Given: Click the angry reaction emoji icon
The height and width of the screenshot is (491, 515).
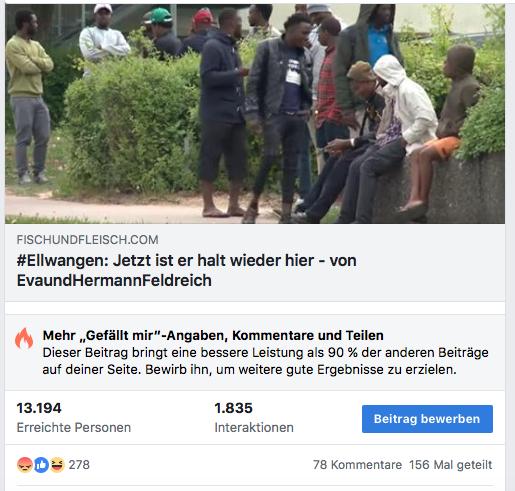Looking at the screenshot, I should click(x=25, y=465).
